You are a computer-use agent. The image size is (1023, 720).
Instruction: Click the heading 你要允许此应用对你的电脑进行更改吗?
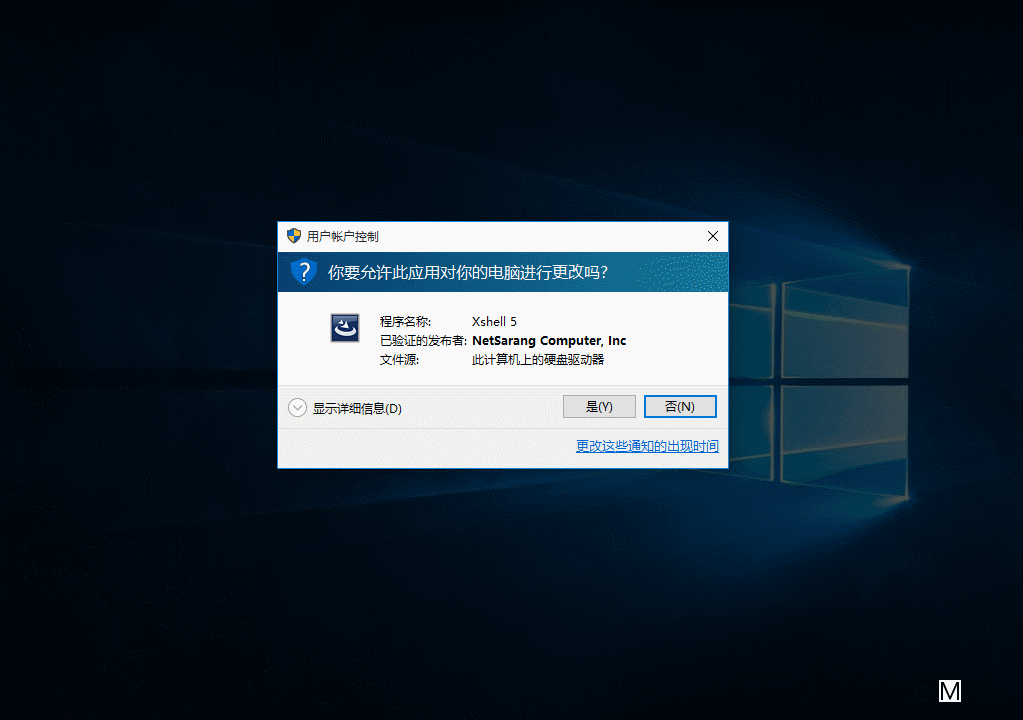(467, 272)
